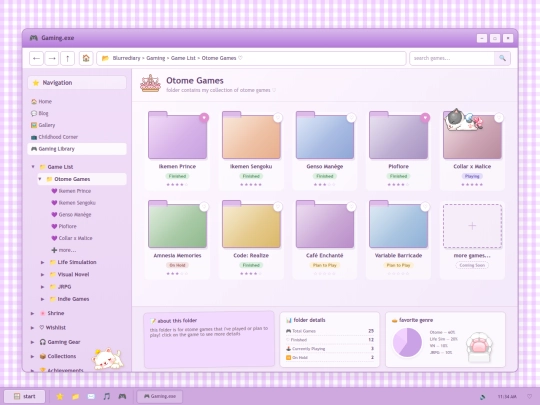Set Ikemen Prince star rating
Viewport: 540px width, 405px height.
tap(177, 185)
